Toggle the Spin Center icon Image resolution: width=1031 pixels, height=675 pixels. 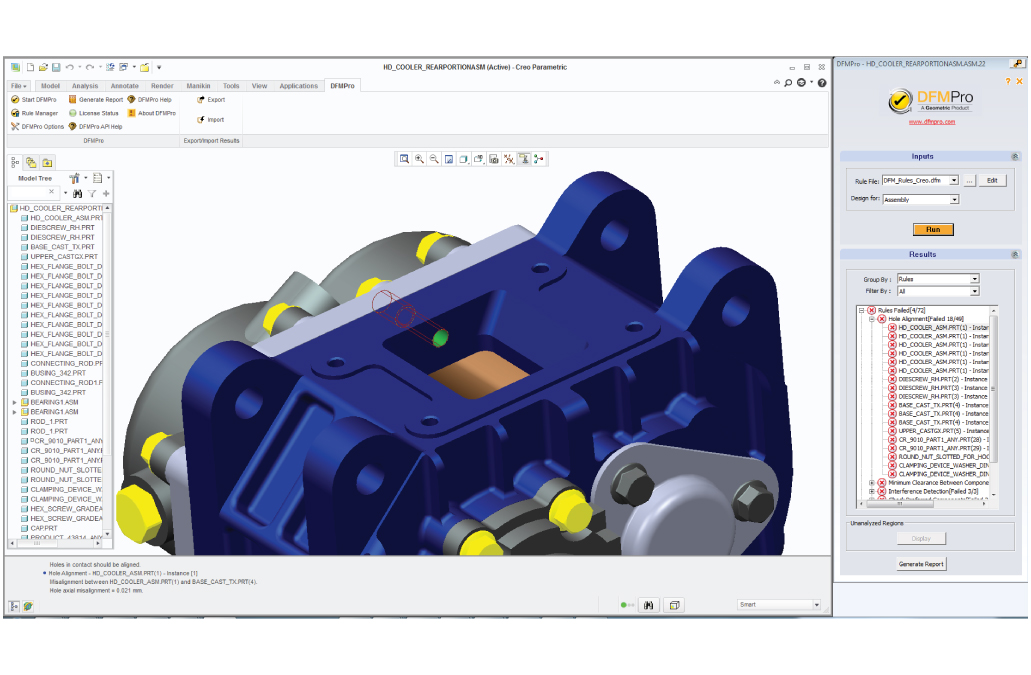[539, 159]
